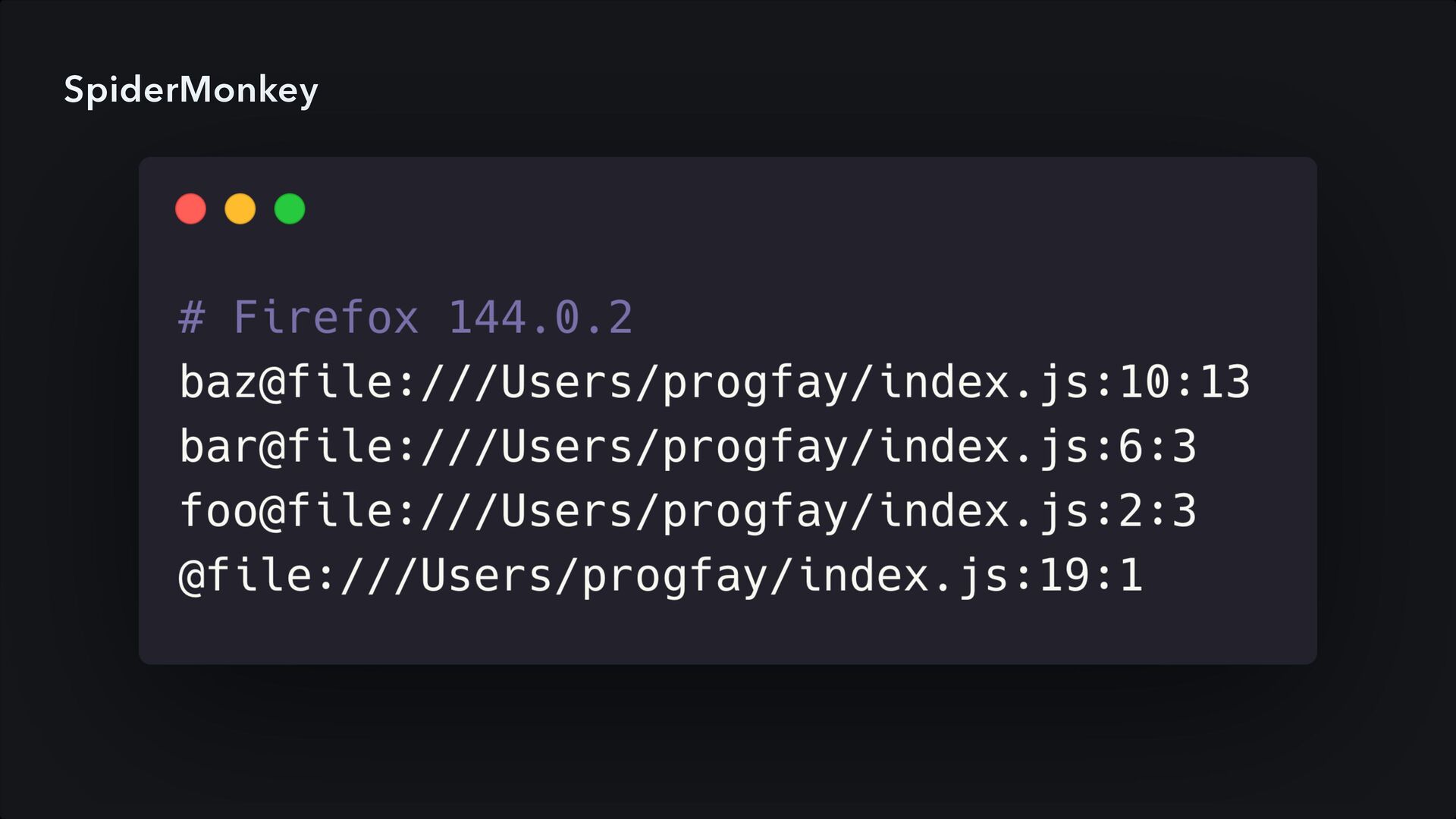Click the red close dot
The image size is (1456, 819).
pyautogui.click(x=190, y=209)
